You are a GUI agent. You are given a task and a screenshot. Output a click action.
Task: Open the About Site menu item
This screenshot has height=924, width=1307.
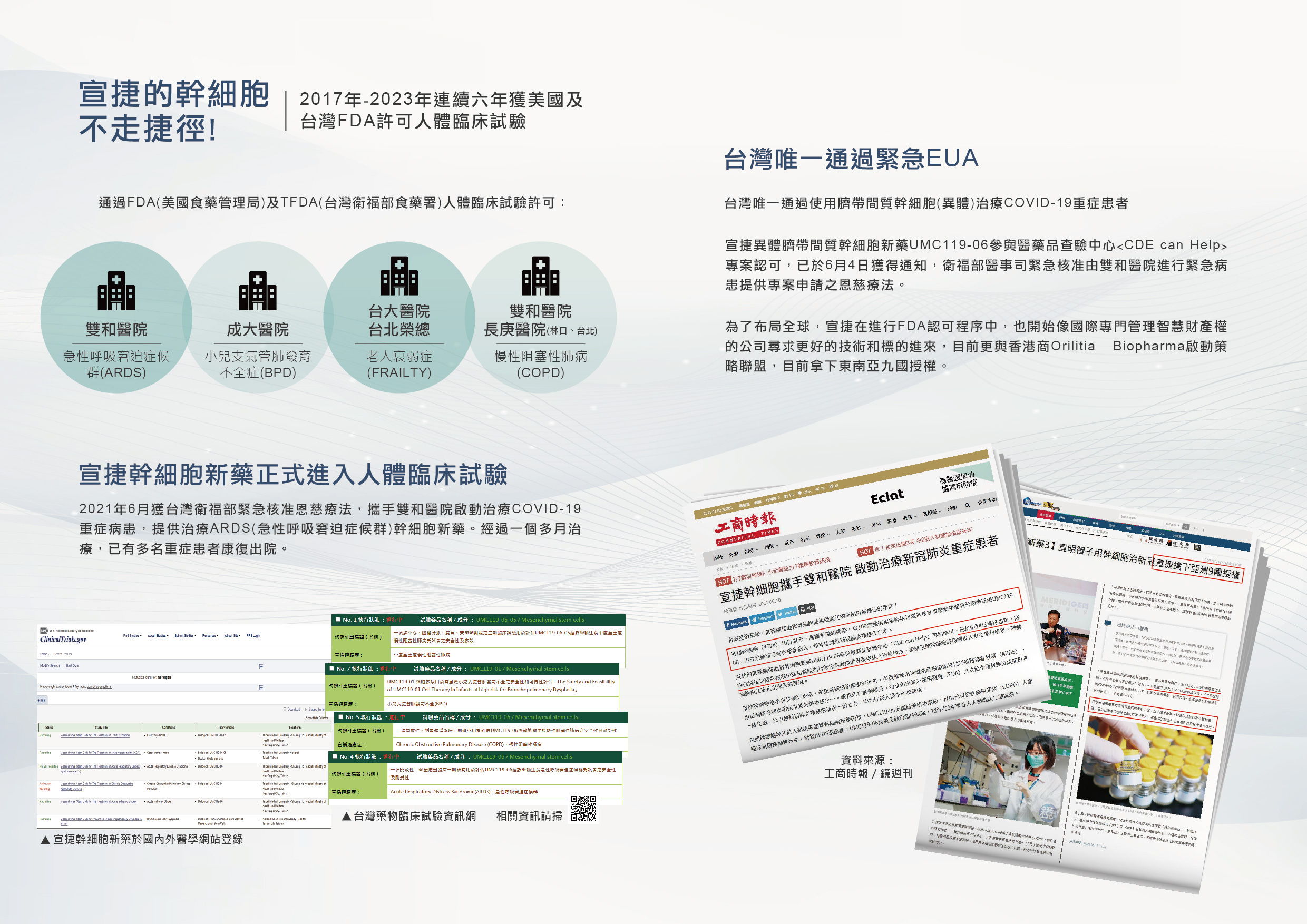[x=231, y=635]
